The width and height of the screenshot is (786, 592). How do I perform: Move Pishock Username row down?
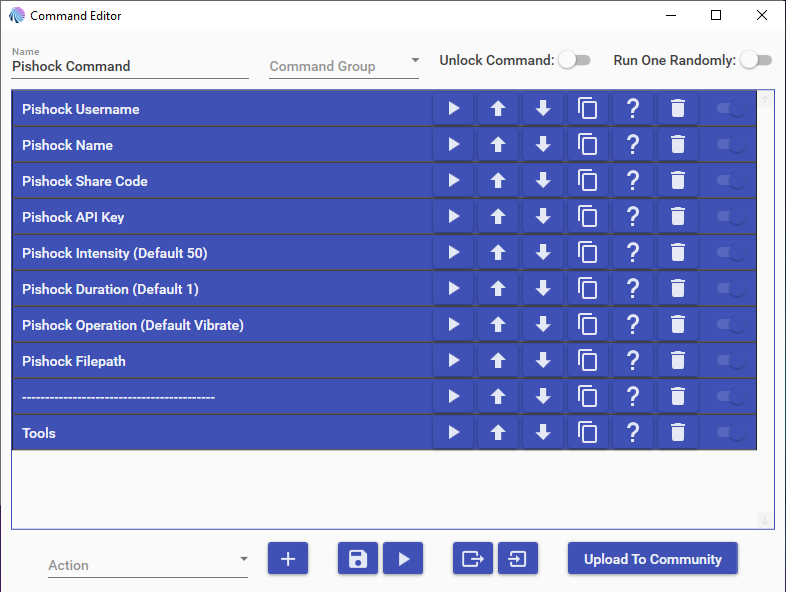(543, 108)
